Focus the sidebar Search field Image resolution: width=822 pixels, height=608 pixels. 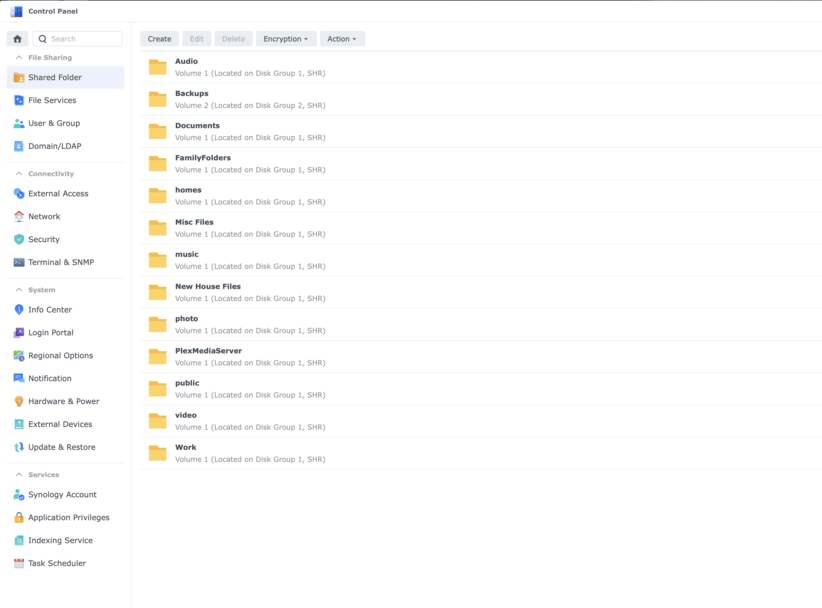pyautogui.click(x=78, y=39)
